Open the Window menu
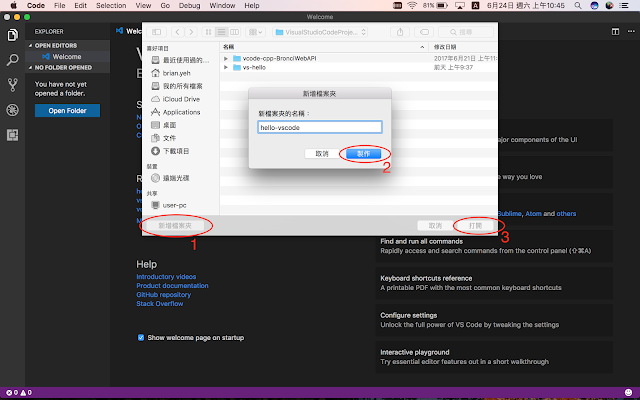 pos(222,5)
